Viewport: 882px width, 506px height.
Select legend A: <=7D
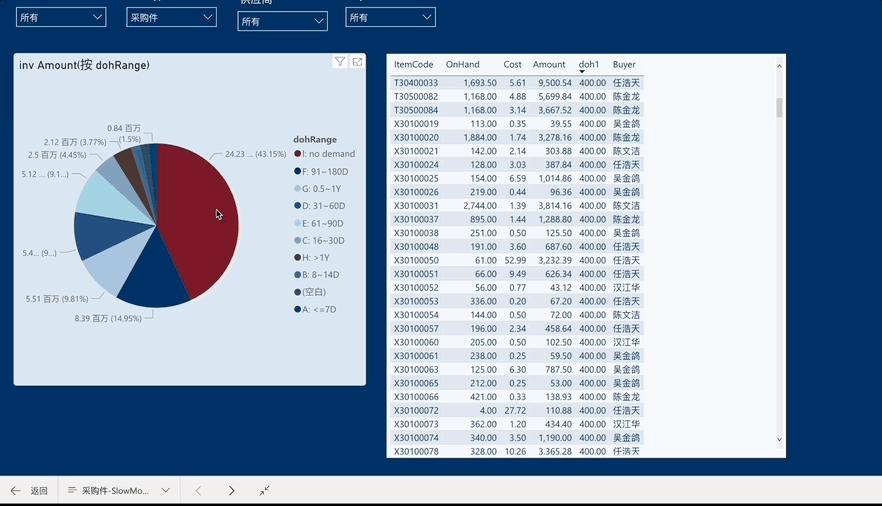pyautogui.click(x=315, y=309)
